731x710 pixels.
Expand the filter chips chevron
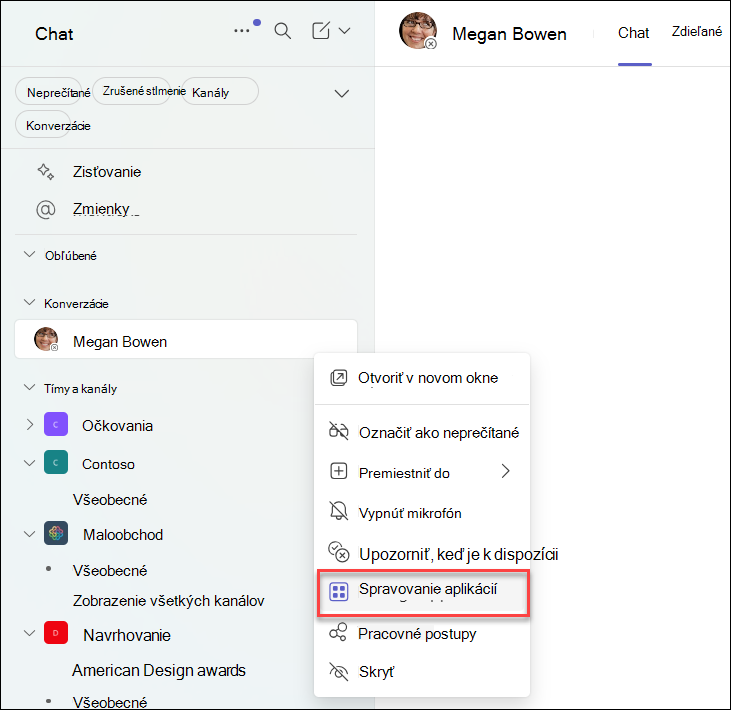tap(342, 93)
